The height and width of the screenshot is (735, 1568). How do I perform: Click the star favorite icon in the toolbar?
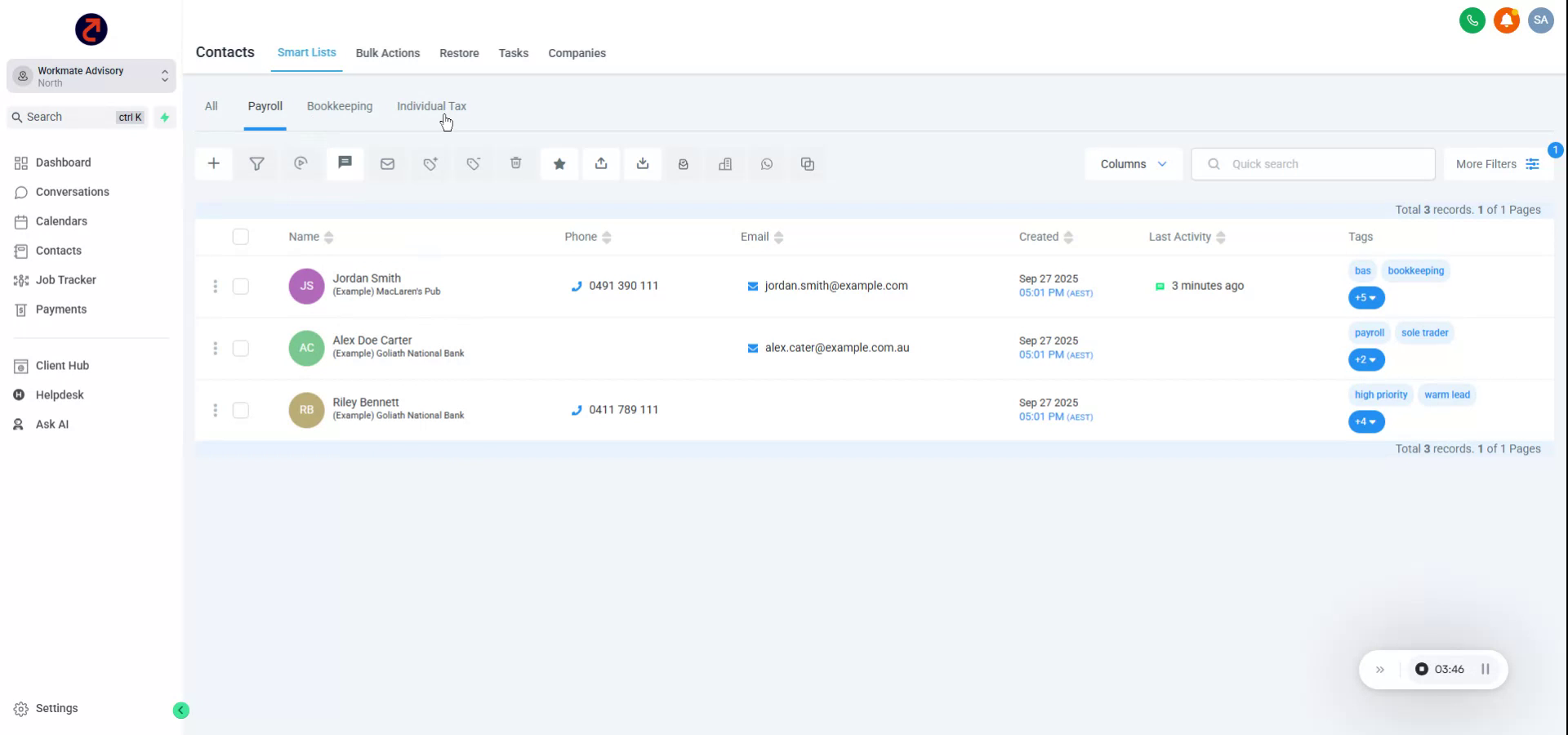(x=559, y=163)
